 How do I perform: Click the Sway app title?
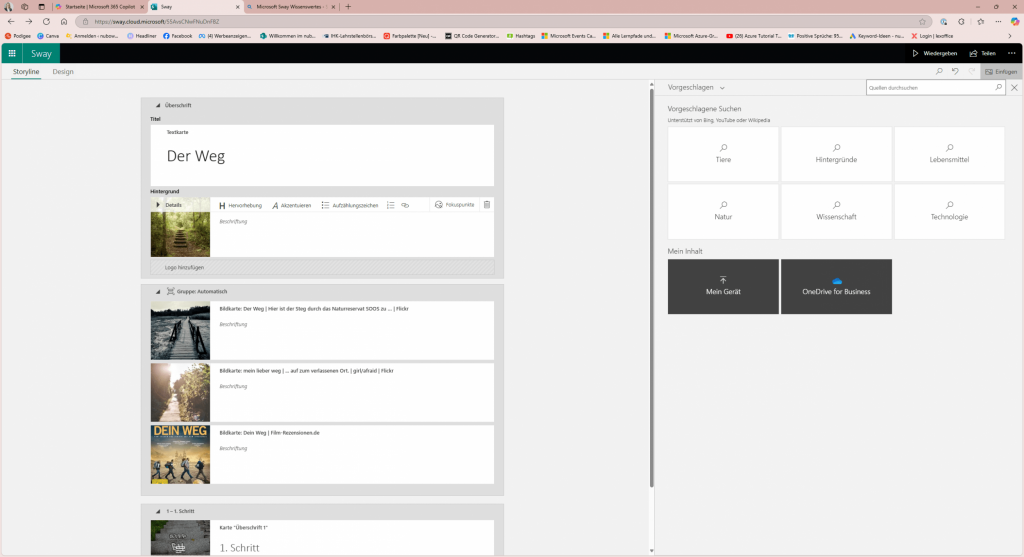point(41,54)
